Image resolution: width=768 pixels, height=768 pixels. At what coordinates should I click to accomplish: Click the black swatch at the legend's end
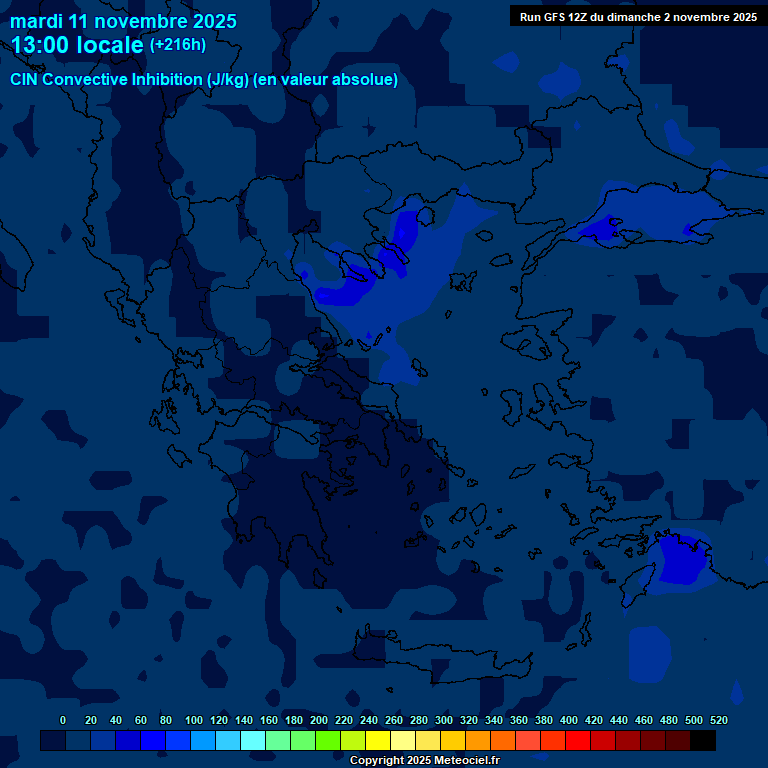point(703,741)
